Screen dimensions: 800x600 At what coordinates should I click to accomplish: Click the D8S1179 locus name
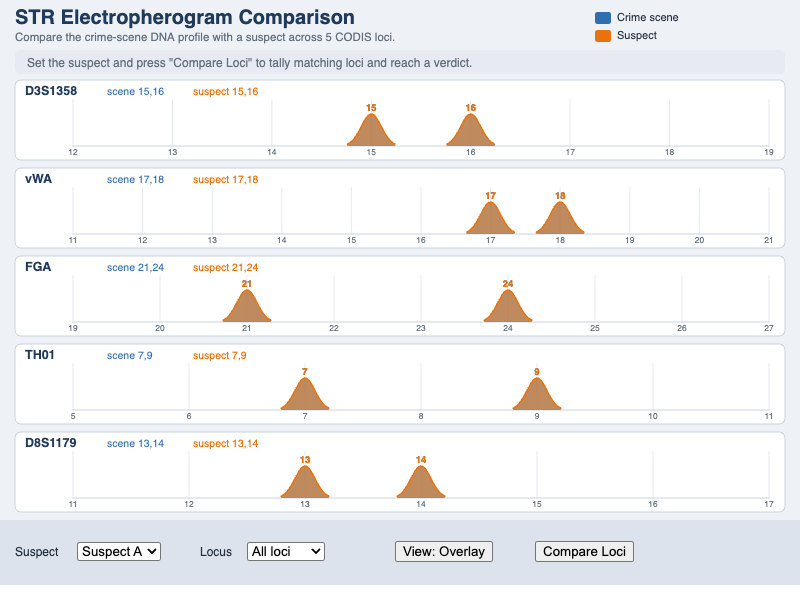pyautogui.click(x=51, y=443)
